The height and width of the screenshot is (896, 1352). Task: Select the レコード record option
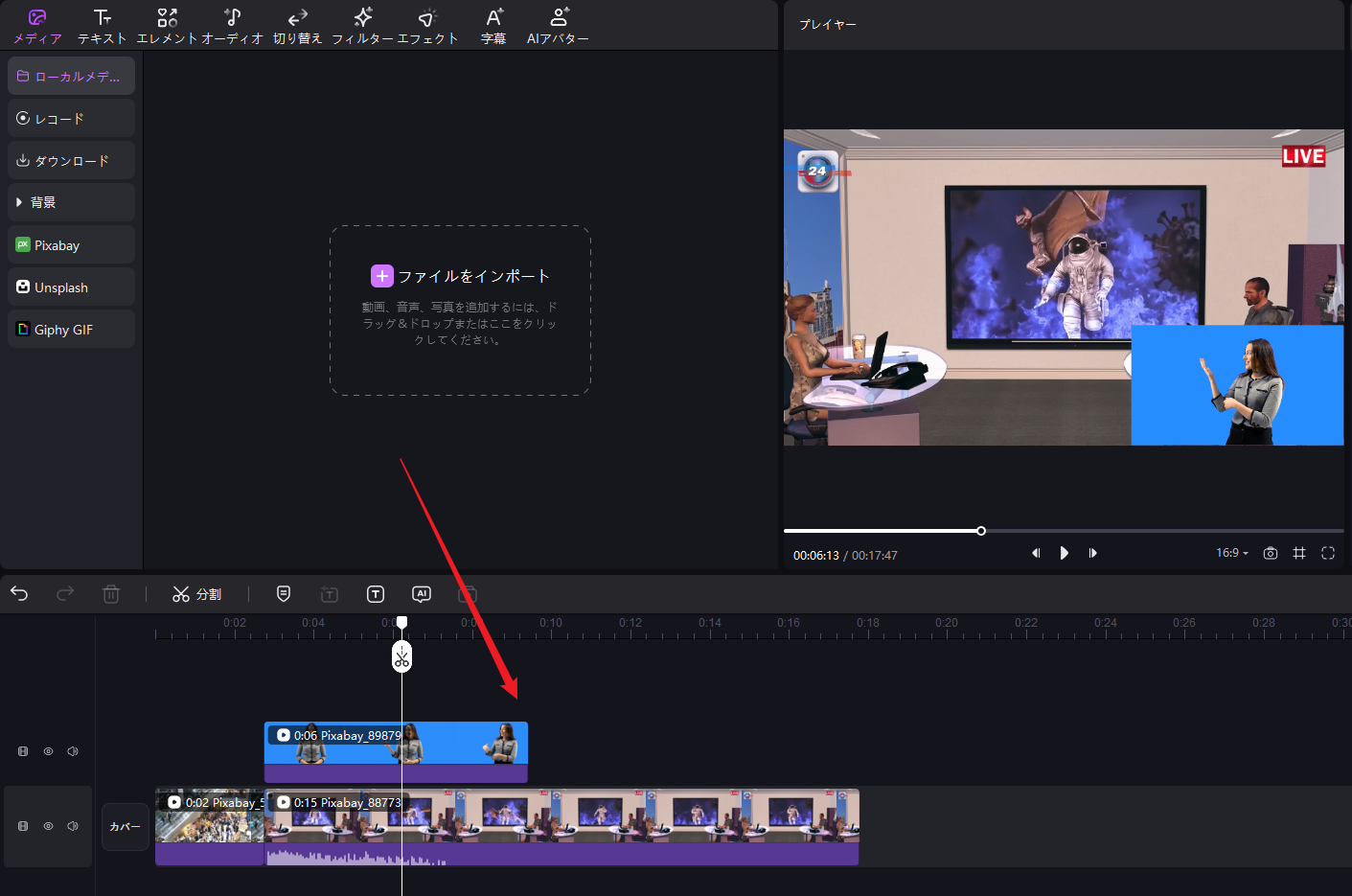tap(71, 118)
